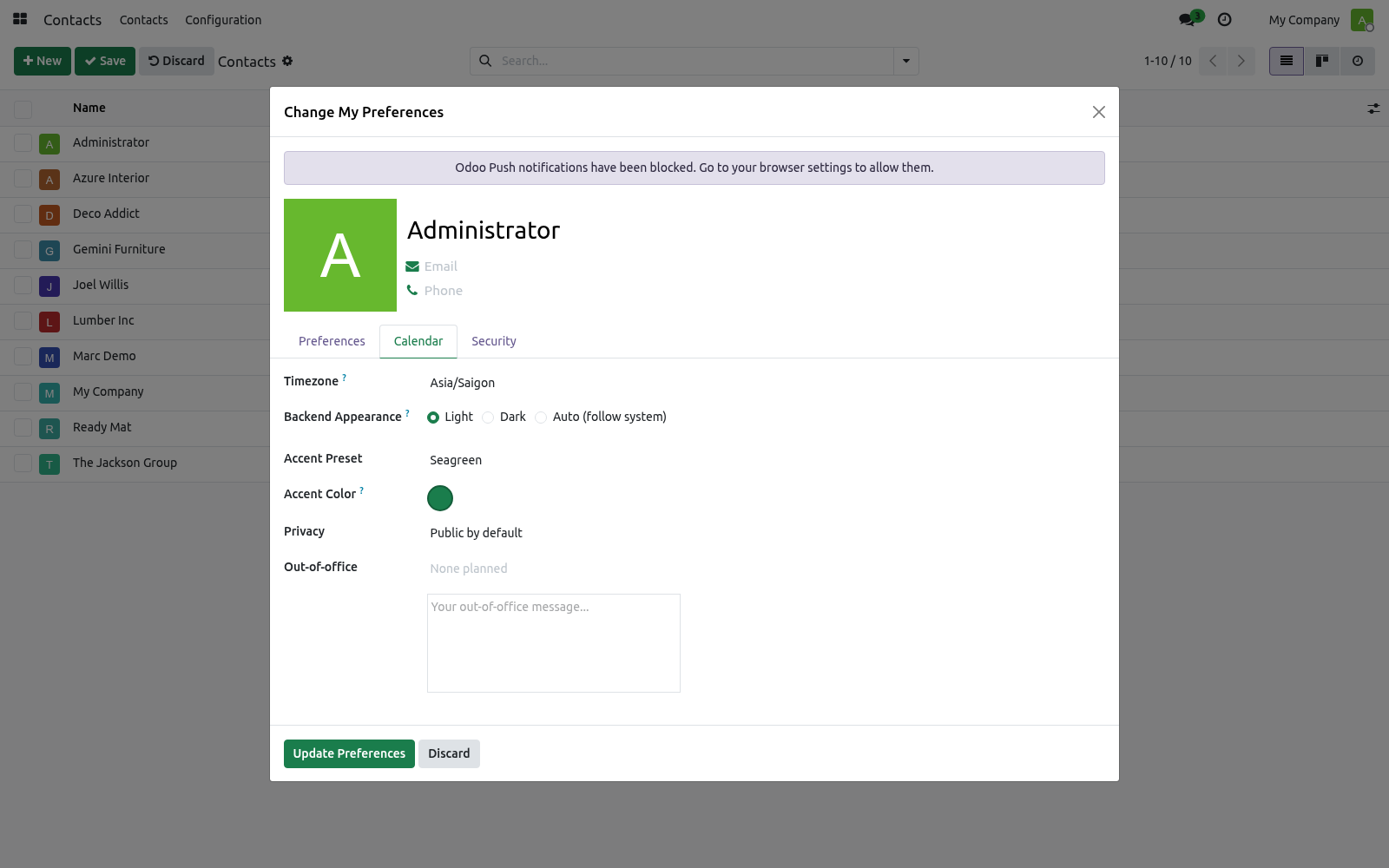
Task: Click the 1-10 / 10 pager text
Action: (1168, 61)
